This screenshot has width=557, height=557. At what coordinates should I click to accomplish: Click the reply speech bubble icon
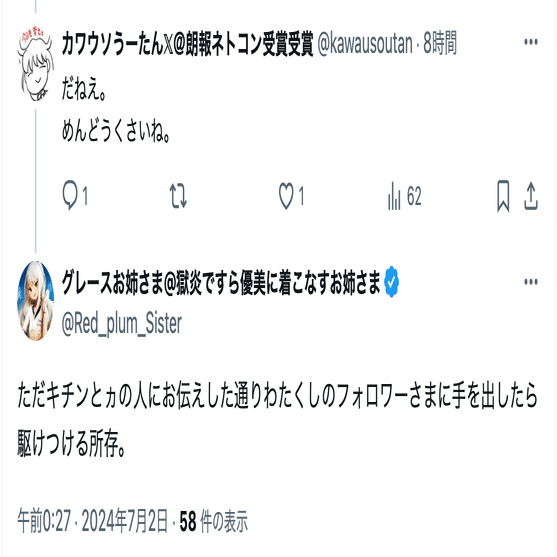point(70,195)
